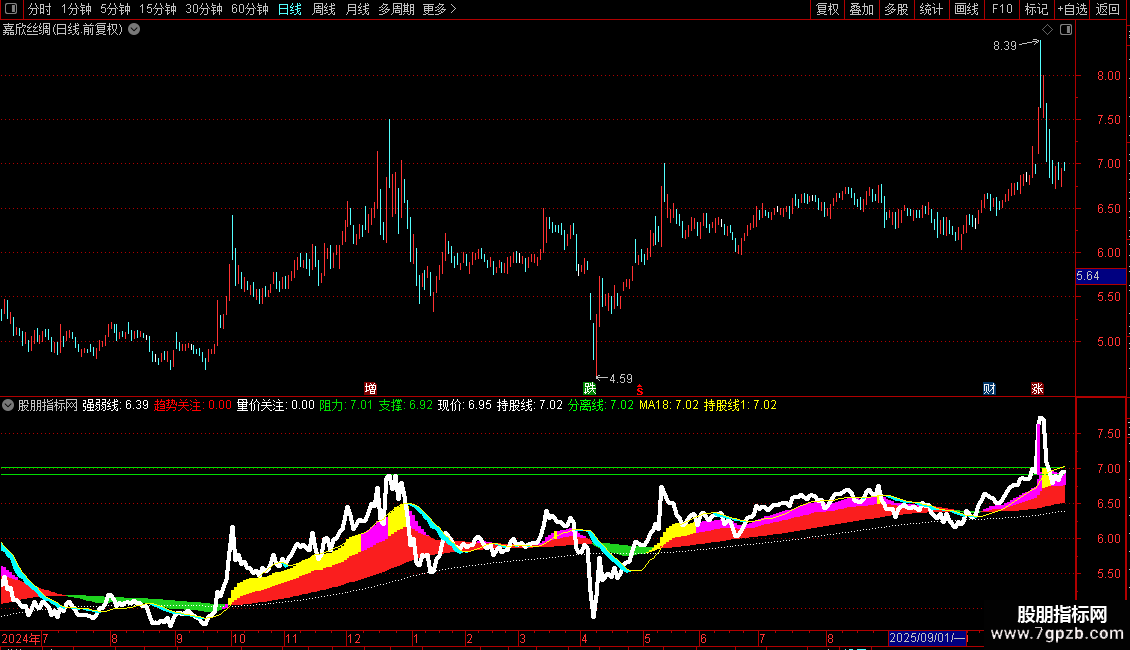Activate the 画线 drawing tool
The image size is (1130, 650).
coord(966,9)
